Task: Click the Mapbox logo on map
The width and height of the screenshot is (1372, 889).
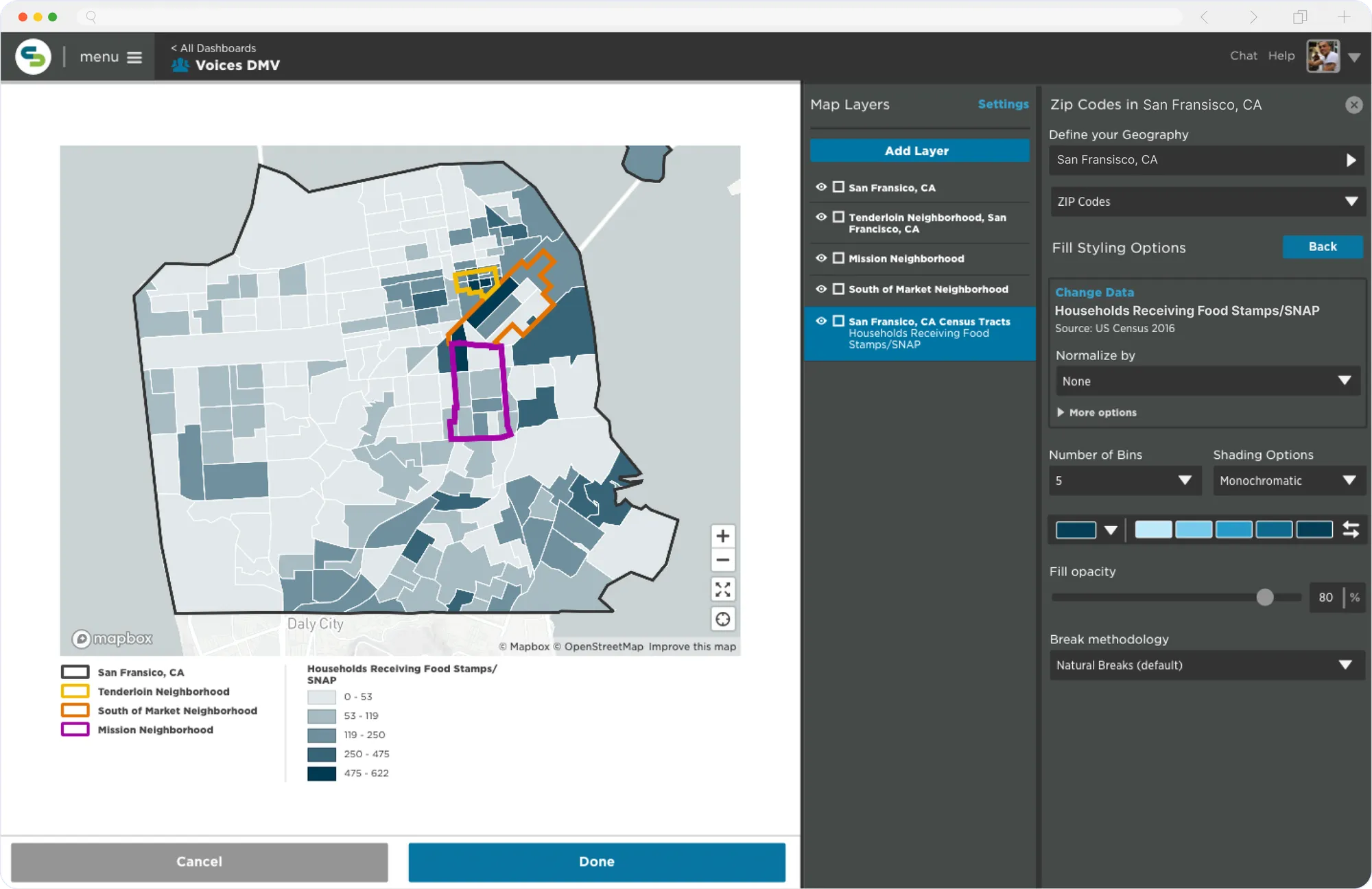Action: (x=113, y=639)
